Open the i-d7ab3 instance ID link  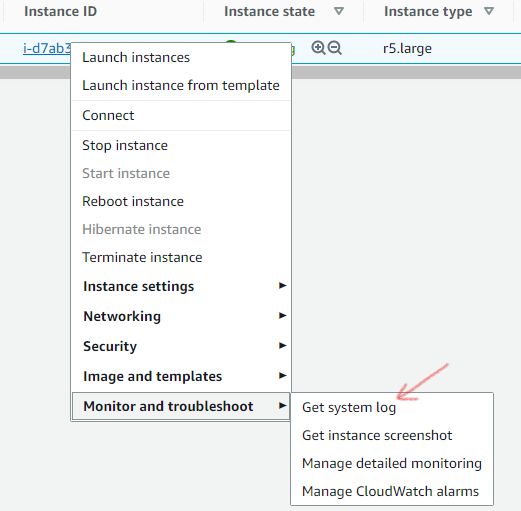(x=47, y=48)
